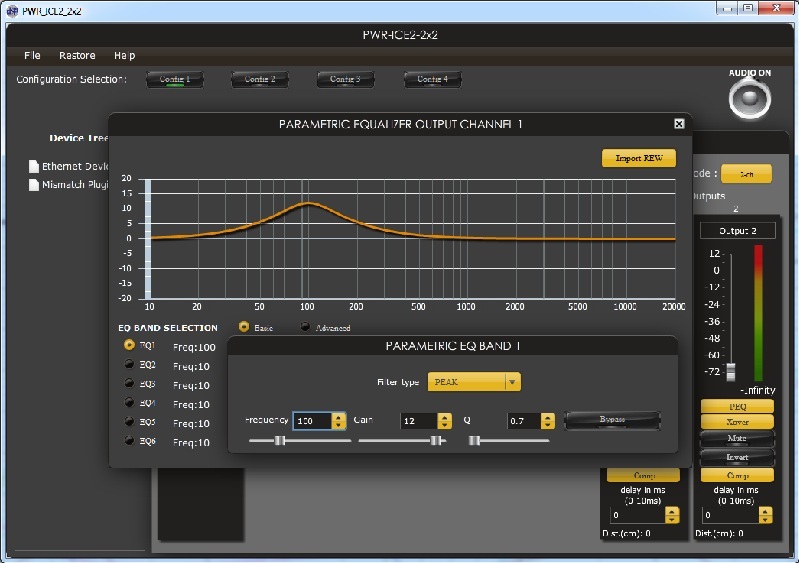Open the File menu

(x=32, y=55)
